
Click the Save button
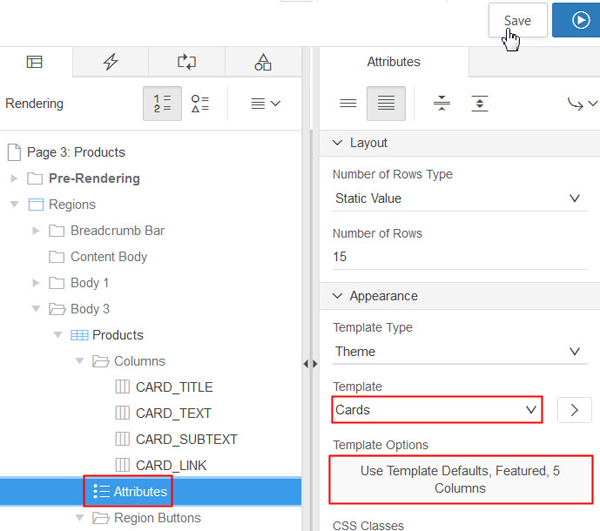tap(517, 20)
